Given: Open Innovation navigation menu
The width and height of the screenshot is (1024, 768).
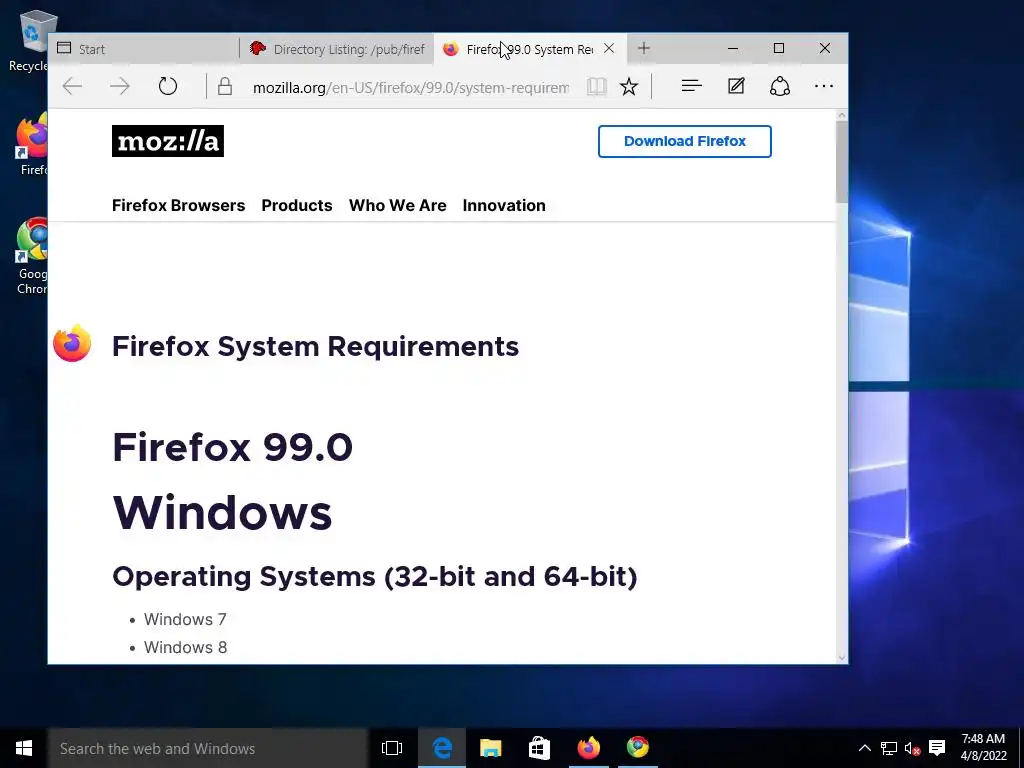Looking at the screenshot, I should point(504,205).
